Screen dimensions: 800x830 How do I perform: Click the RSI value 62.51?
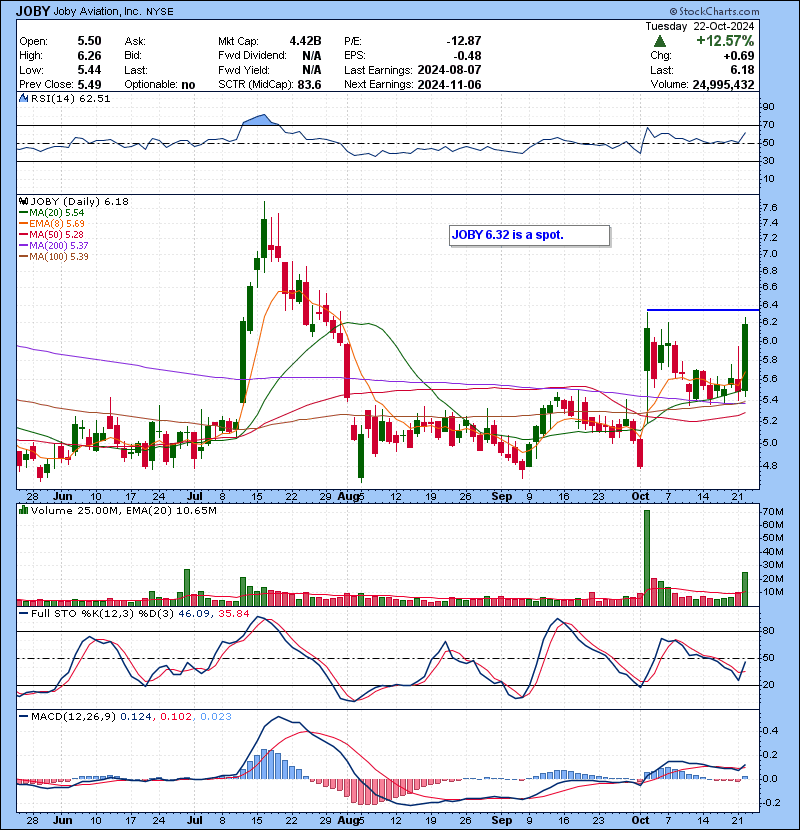[94, 98]
